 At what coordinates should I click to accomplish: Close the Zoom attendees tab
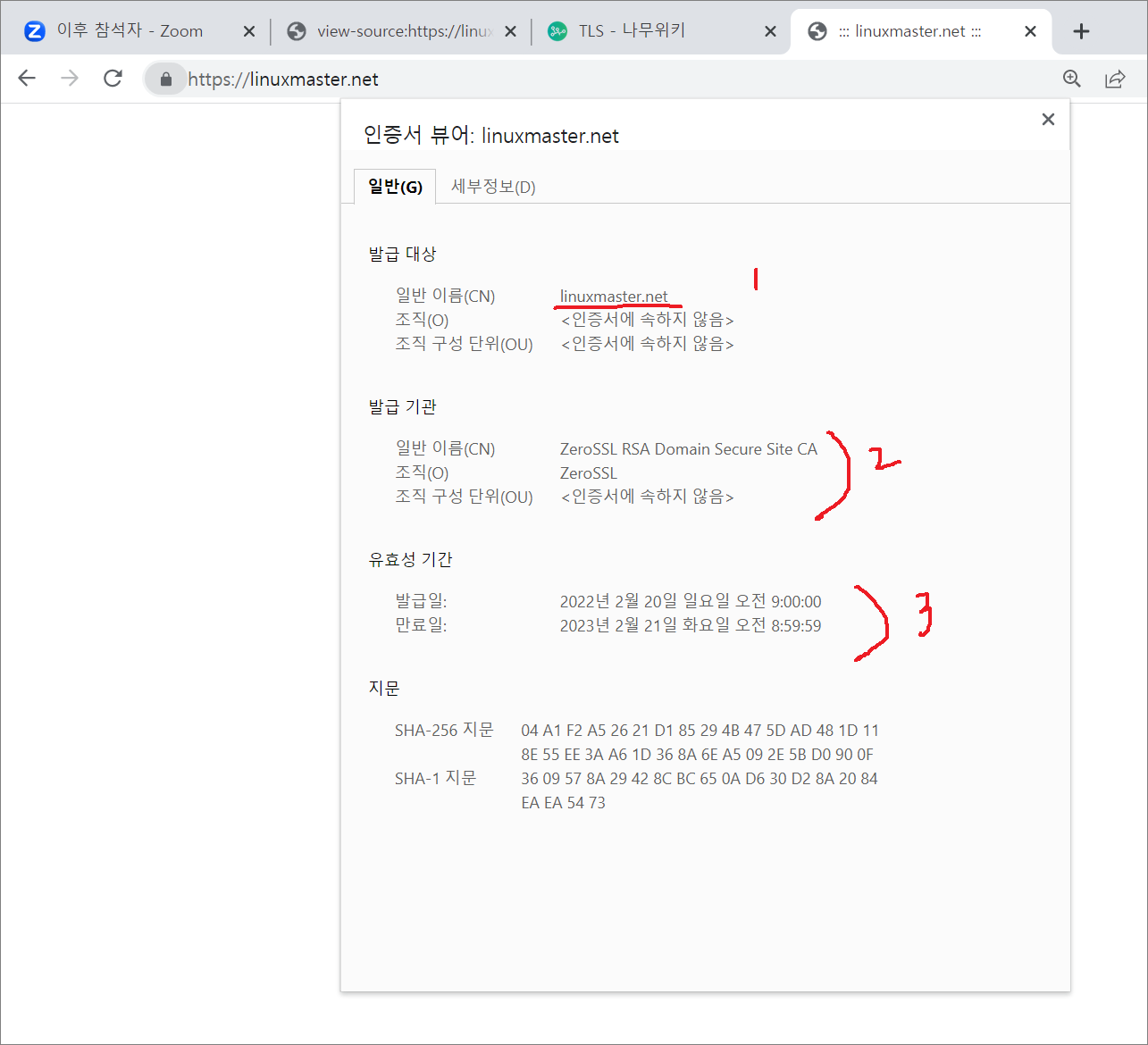[249, 31]
